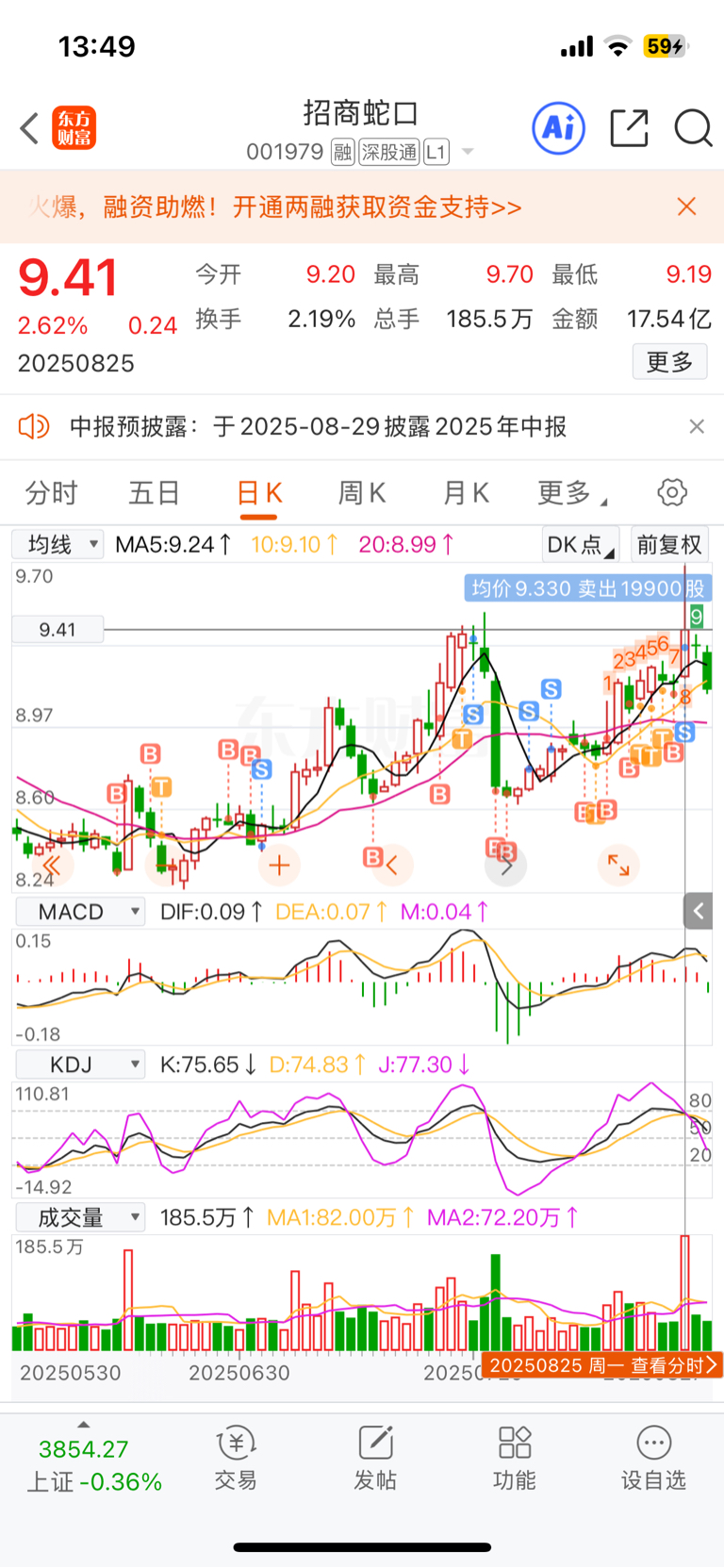Tap the share/export icon
Viewport: 724px width, 1568px height.
point(629,128)
